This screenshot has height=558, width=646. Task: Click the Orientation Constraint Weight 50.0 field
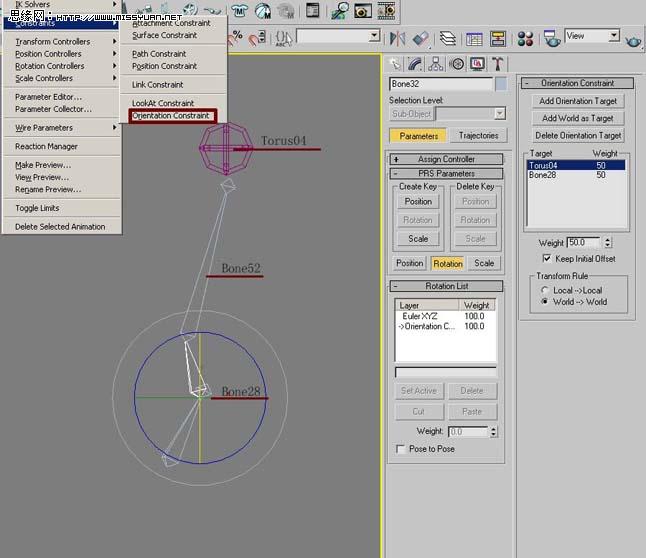[584, 243]
